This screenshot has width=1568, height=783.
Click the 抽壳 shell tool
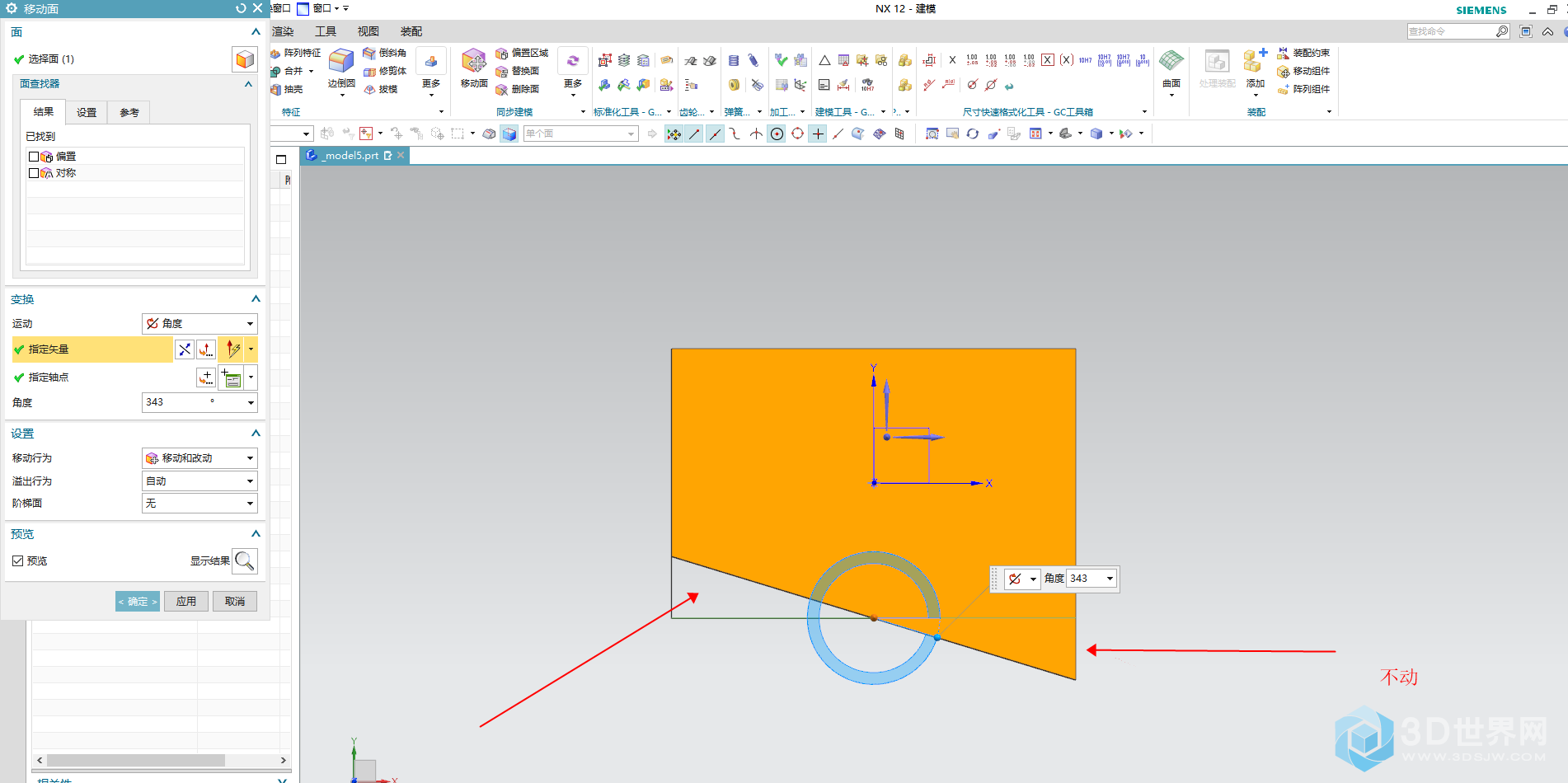(x=287, y=89)
